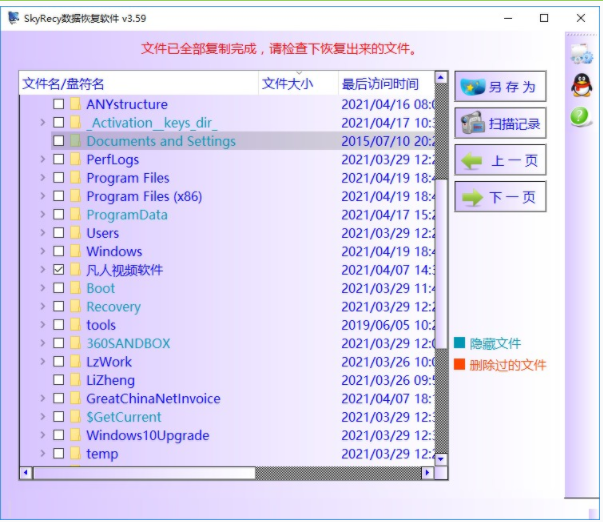This screenshot has width=603, height=522.
Task: Enable the Users folder checkbox
Action: point(58,232)
